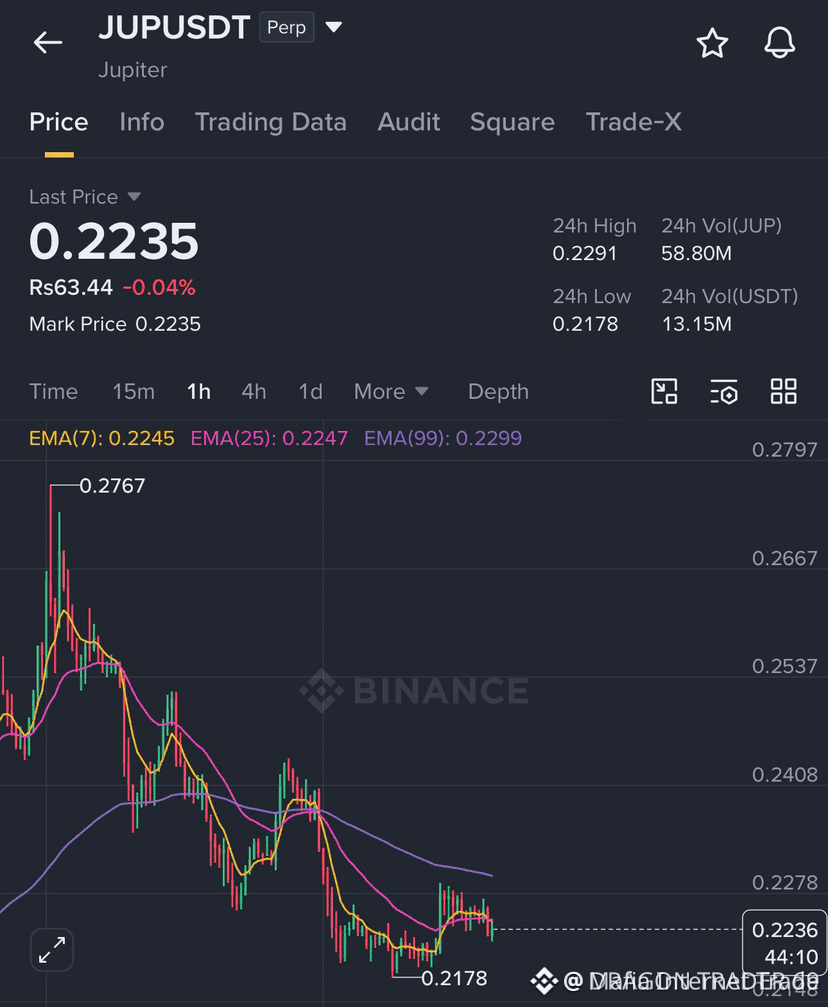This screenshot has width=828, height=1007.
Task: Open price alerts via the bell icon
Action: pos(779,43)
